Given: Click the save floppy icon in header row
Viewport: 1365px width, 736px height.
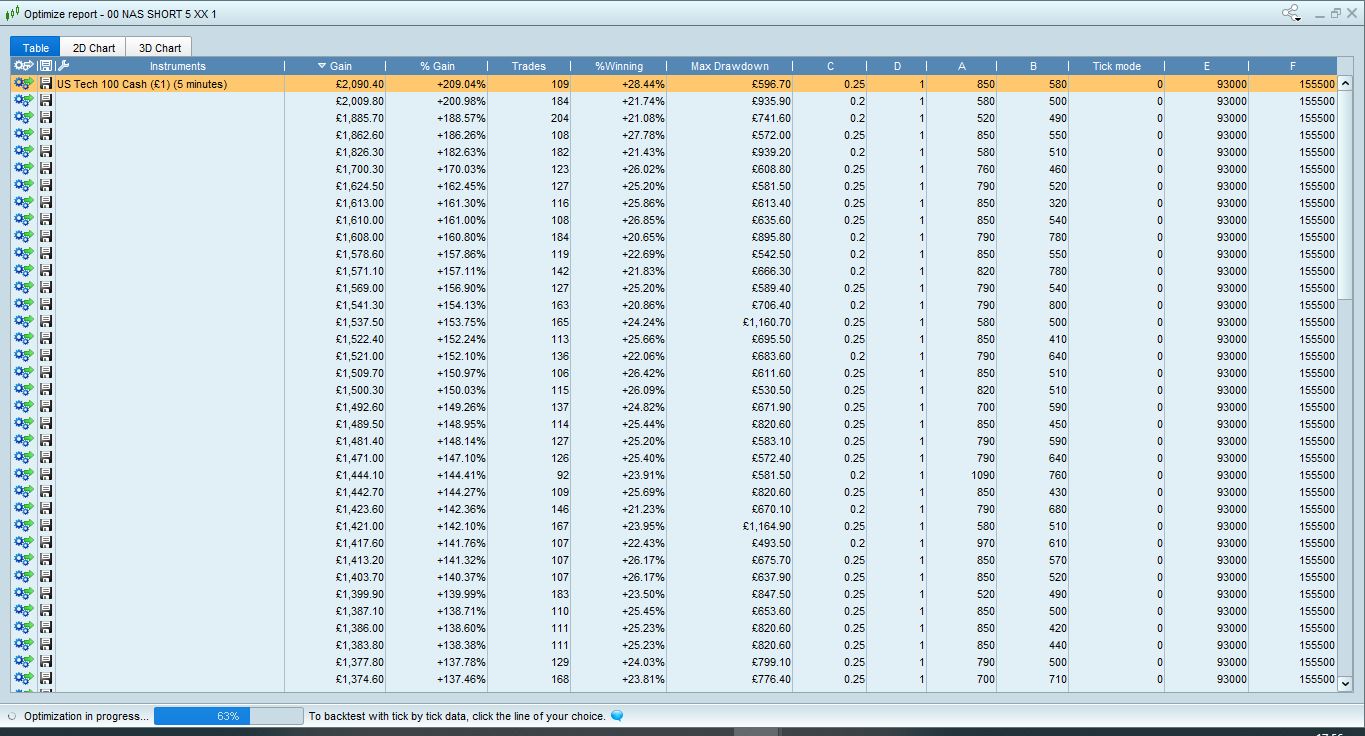Looking at the screenshot, I should (x=45, y=66).
